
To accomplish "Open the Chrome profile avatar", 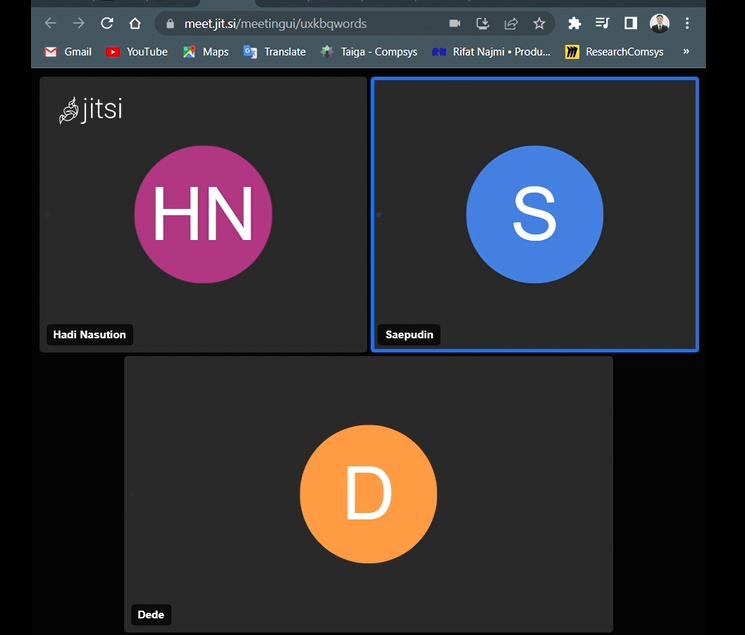I will pos(659,23).
